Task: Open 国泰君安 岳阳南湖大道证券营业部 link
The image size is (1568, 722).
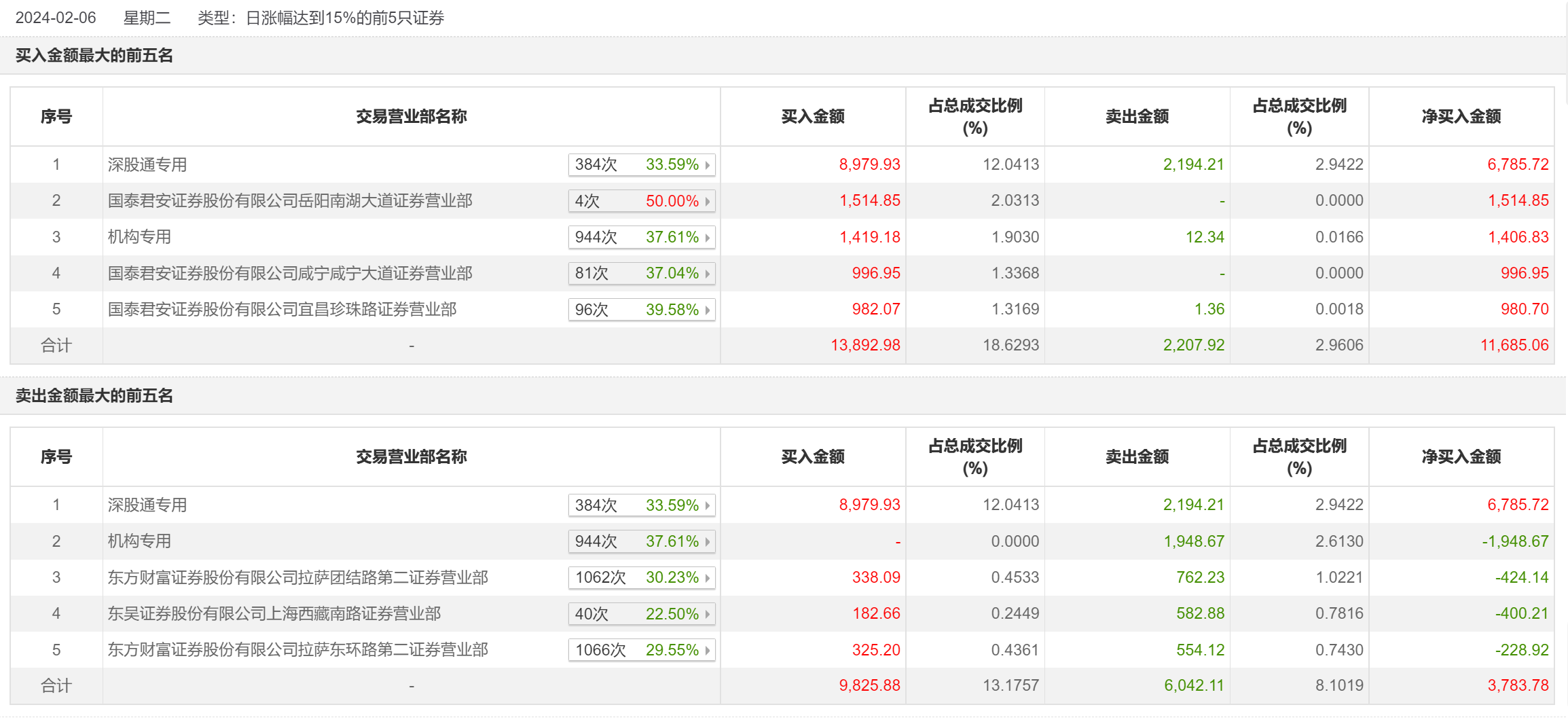Action: tap(290, 201)
